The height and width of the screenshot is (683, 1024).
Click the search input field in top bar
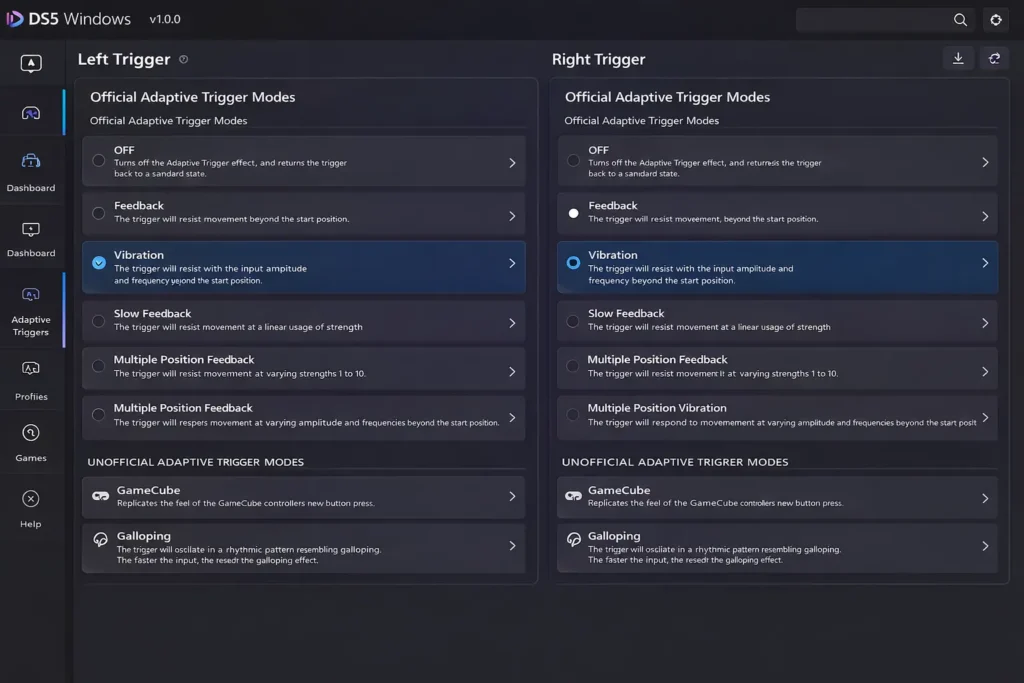[870, 20]
